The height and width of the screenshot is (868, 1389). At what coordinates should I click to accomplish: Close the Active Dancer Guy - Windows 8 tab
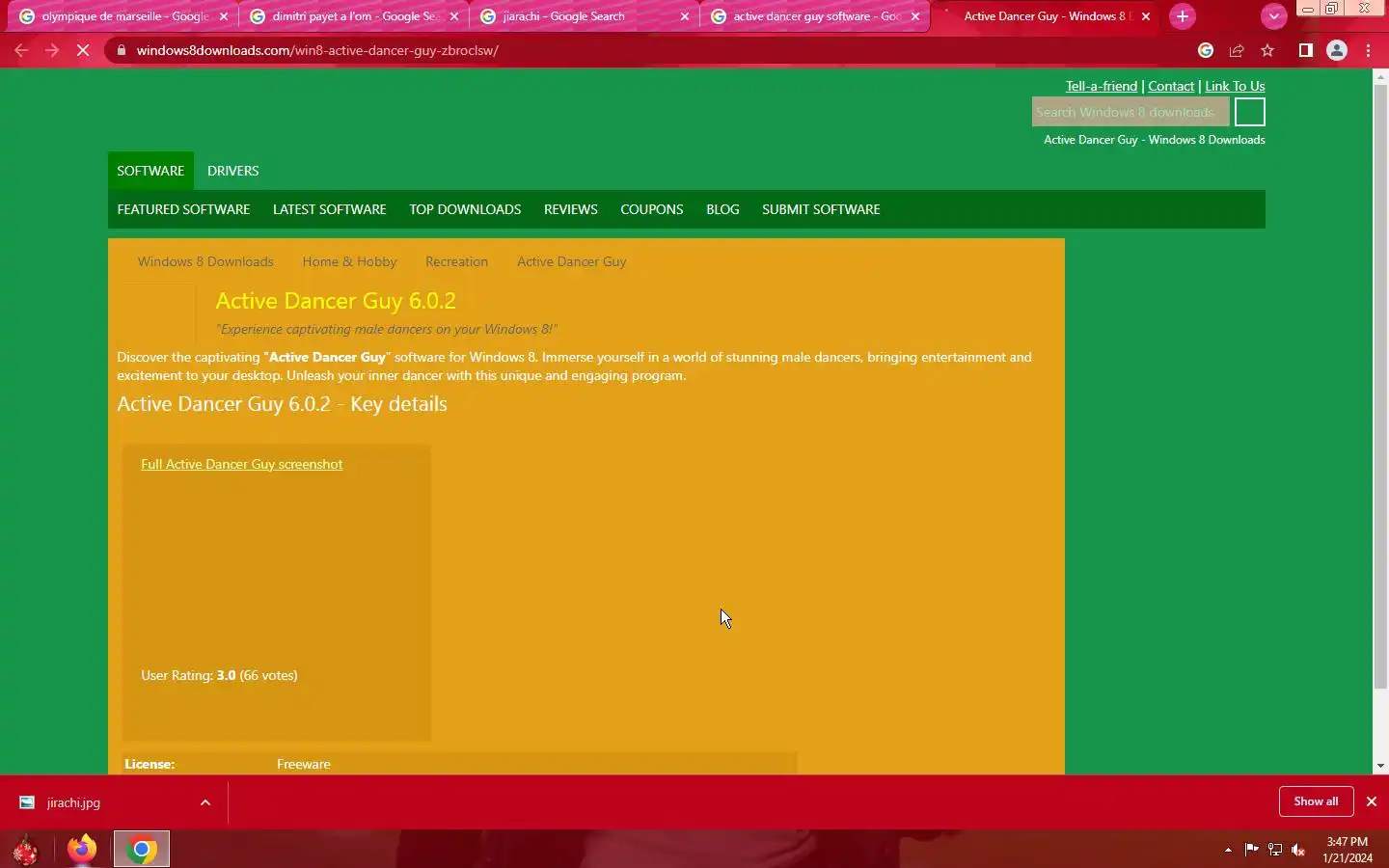(1146, 16)
